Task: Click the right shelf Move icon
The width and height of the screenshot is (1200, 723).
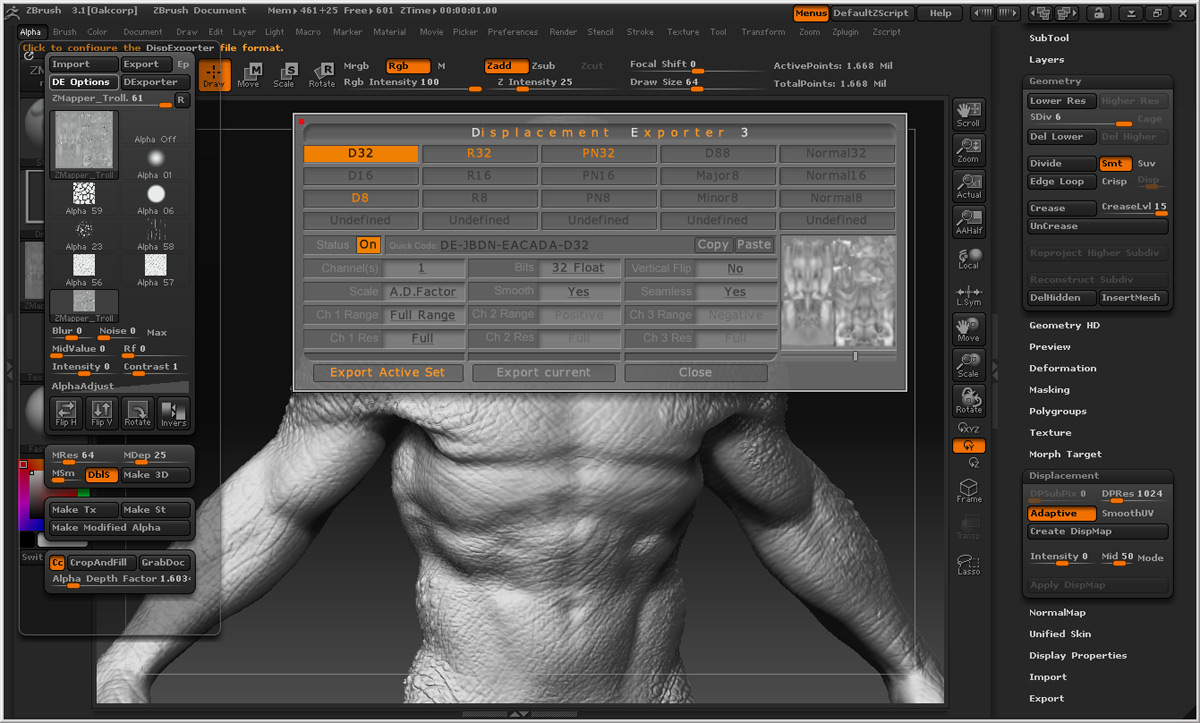Action: pos(968,329)
